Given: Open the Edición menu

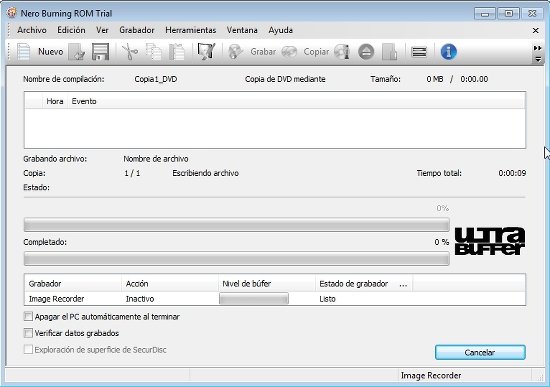Looking at the screenshot, I should [x=72, y=30].
